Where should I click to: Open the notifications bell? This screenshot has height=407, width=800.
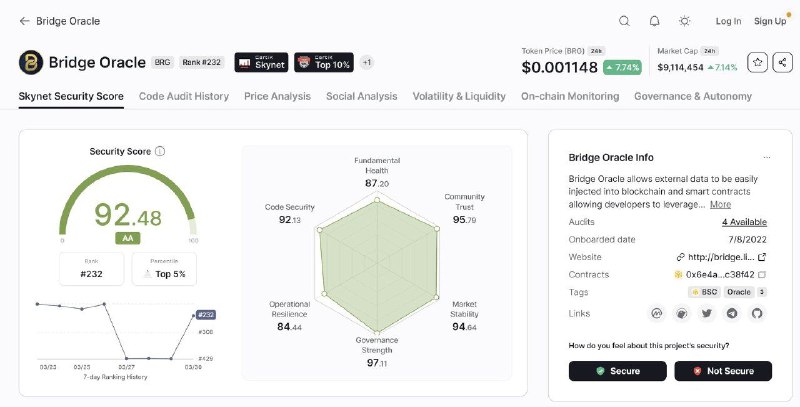tap(654, 21)
